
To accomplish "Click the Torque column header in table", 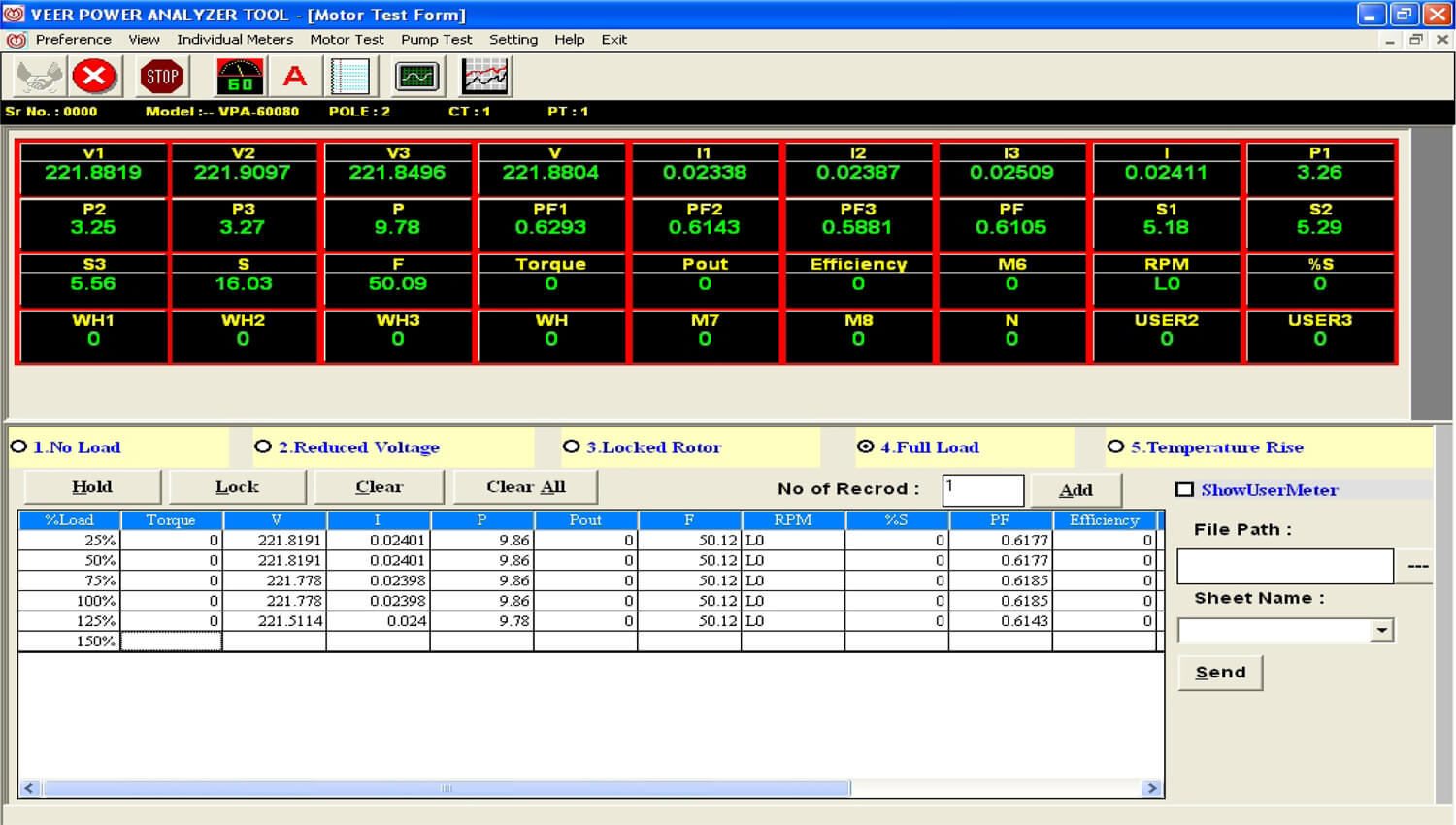I will pyautogui.click(x=171, y=520).
